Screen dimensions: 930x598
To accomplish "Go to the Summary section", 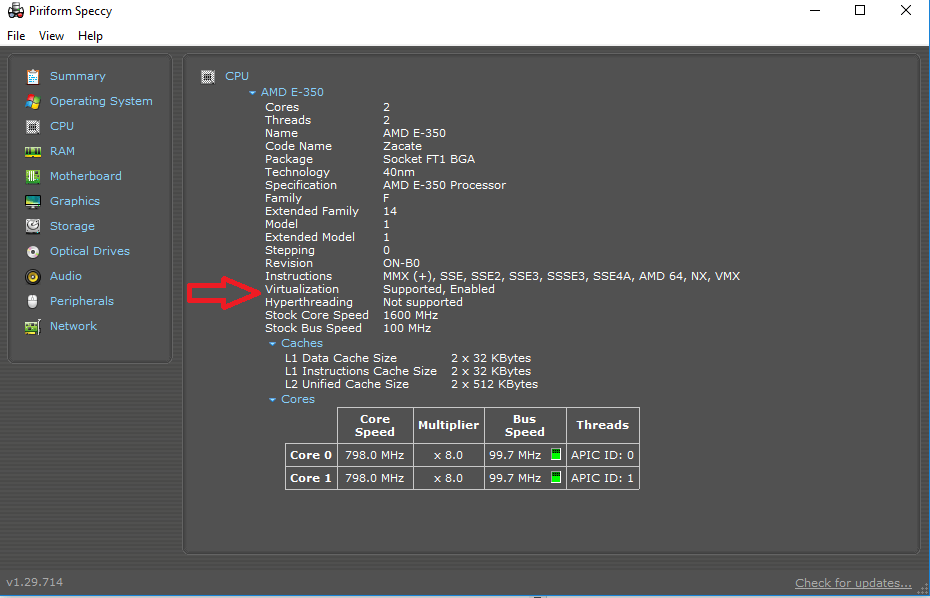I will coord(78,77).
